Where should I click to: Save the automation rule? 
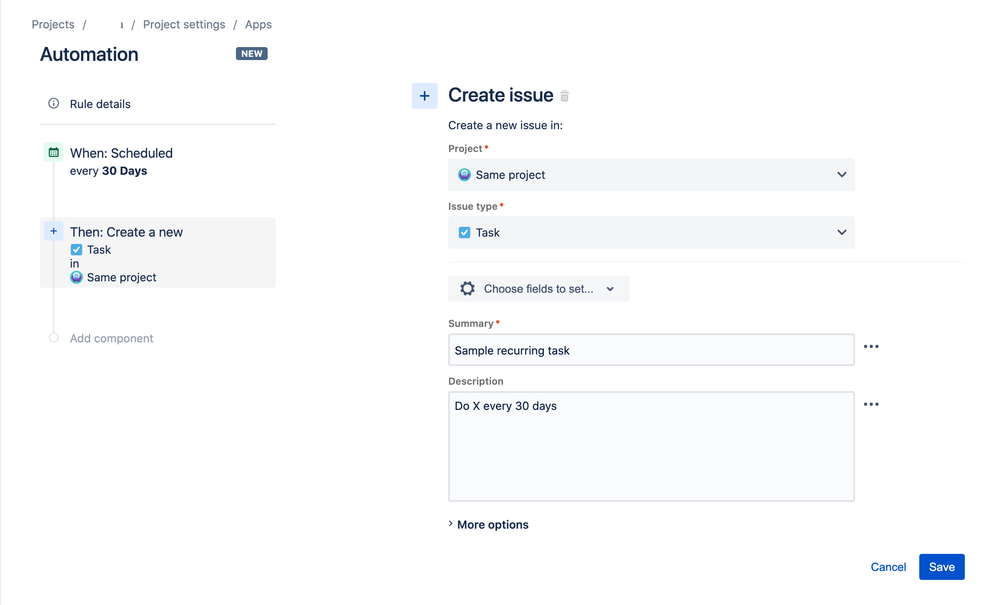click(941, 566)
